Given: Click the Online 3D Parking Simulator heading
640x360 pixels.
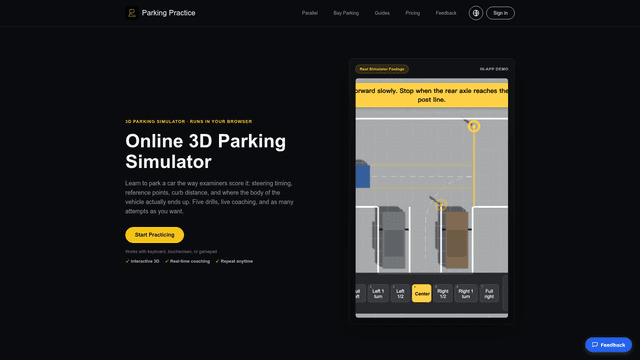Looking at the screenshot, I should tap(206, 151).
